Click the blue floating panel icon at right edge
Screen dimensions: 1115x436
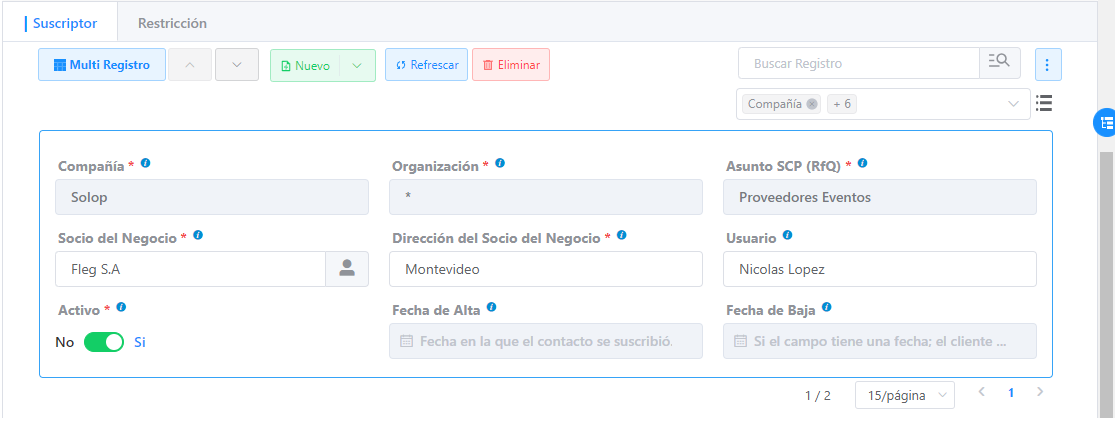pos(1105,122)
